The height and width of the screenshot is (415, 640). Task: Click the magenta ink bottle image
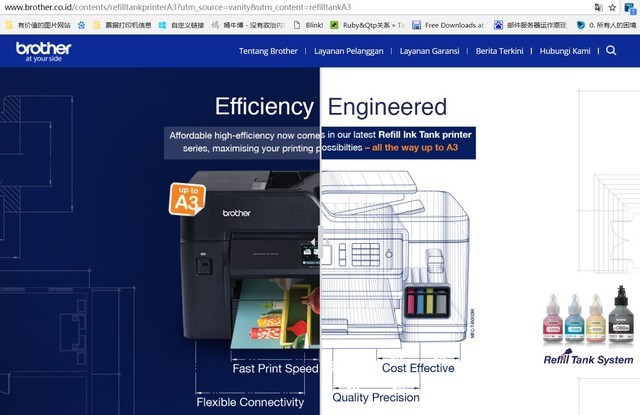point(553,317)
